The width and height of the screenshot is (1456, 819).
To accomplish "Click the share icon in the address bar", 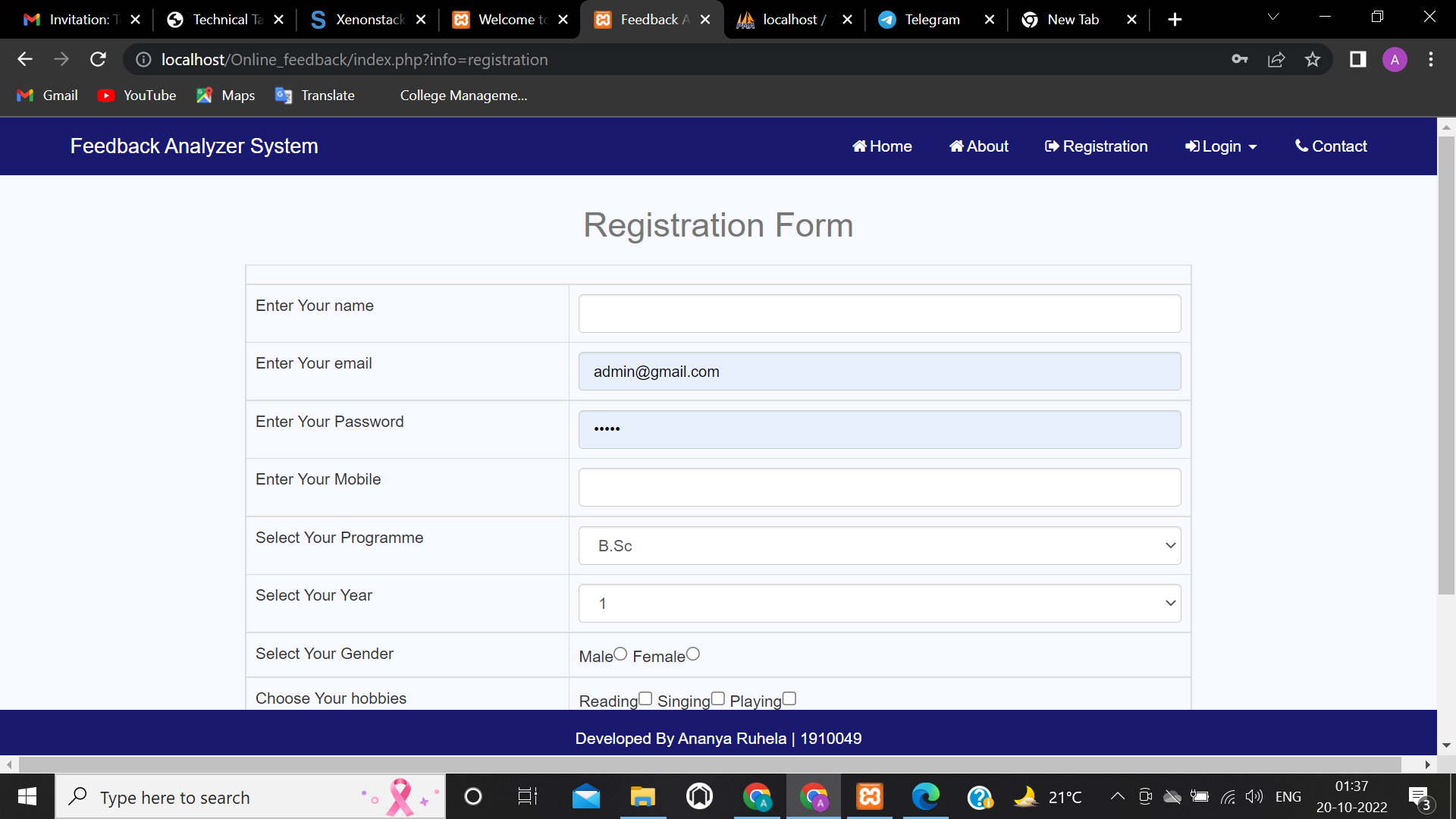I will click(1277, 59).
